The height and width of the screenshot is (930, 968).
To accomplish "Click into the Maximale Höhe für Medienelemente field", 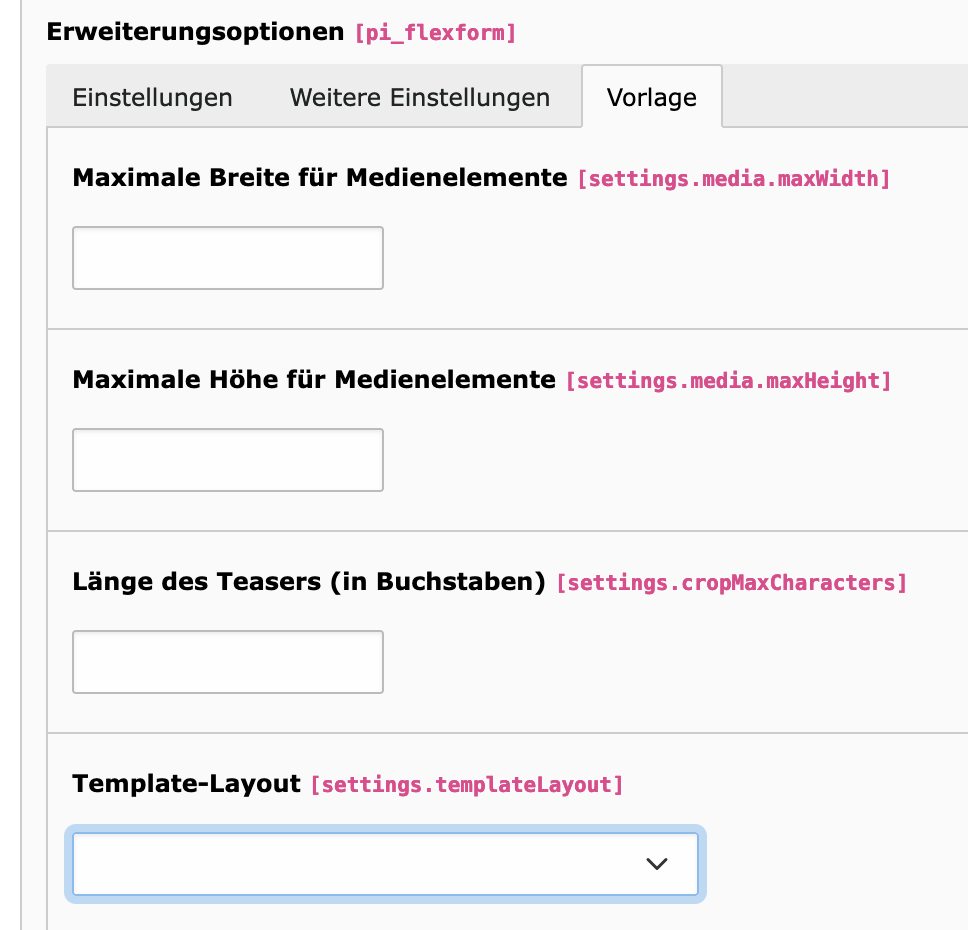I will coord(228,460).
